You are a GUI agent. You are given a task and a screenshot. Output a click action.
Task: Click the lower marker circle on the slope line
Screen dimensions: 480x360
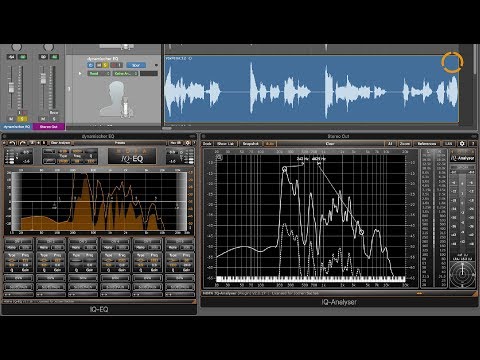pos(362,232)
